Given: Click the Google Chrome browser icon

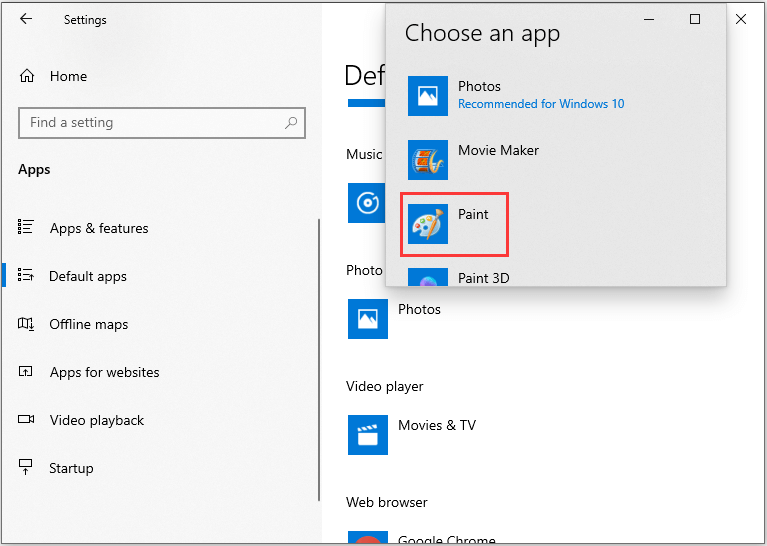Looking at the screenshot, I should coord(367,538).
